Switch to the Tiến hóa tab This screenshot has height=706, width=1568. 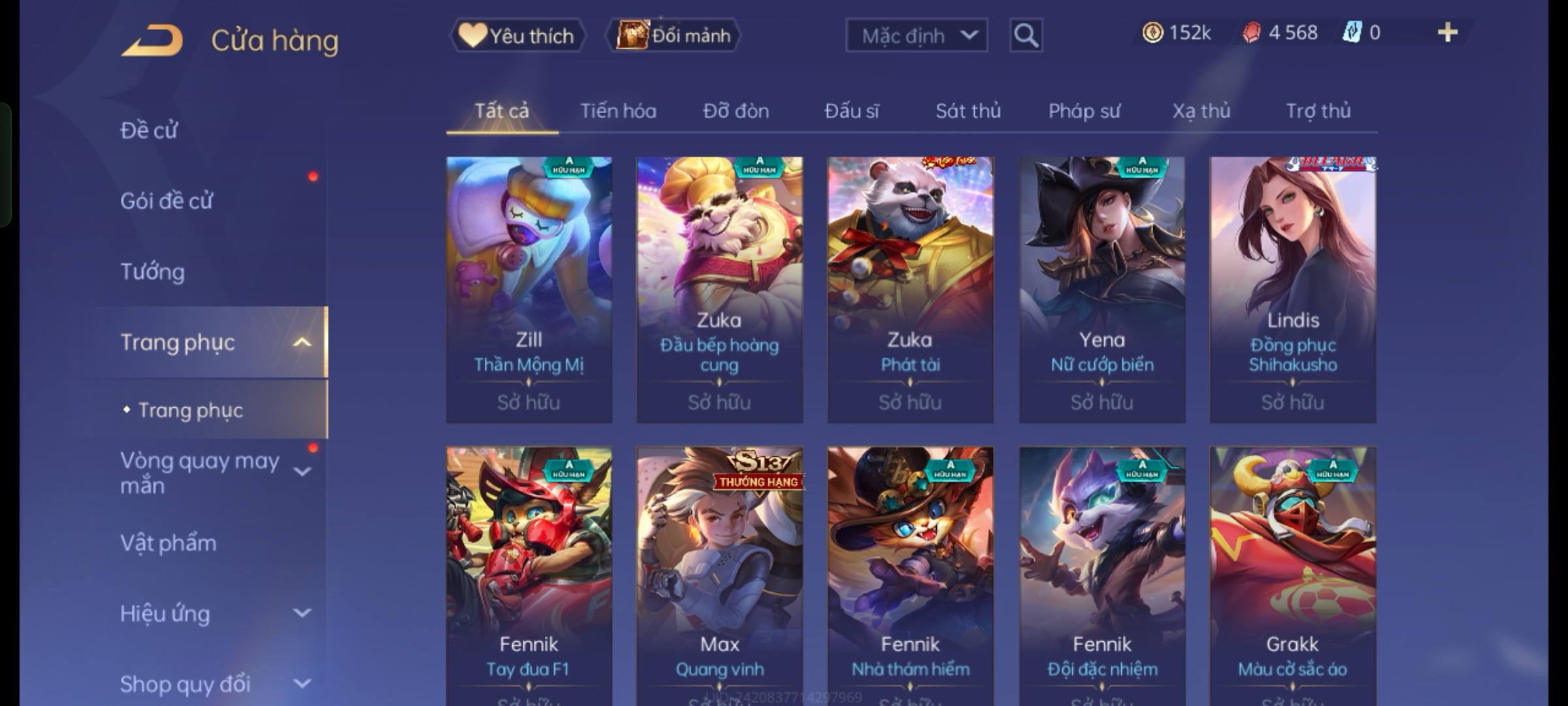[x=618, y=111]
